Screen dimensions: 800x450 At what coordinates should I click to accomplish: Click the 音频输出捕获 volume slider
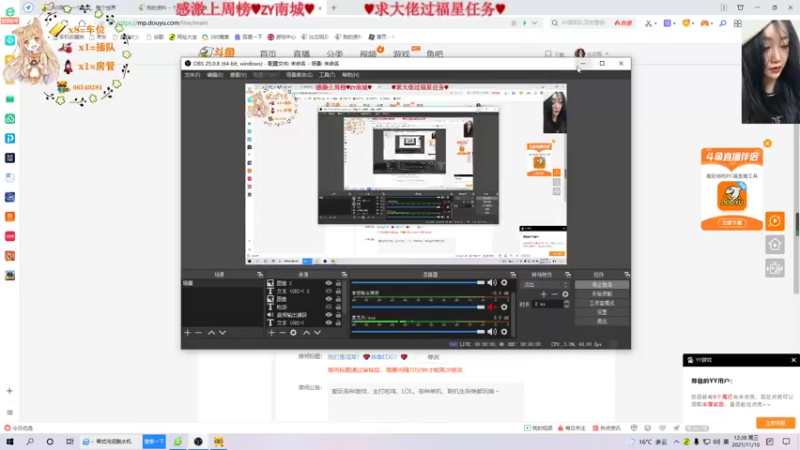click(418, 307)
